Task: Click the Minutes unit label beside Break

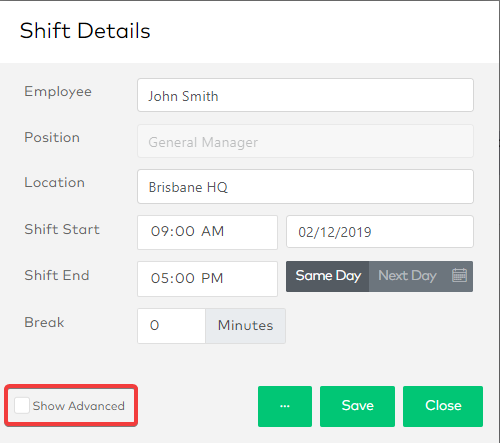Action: (x=245, y=326)
